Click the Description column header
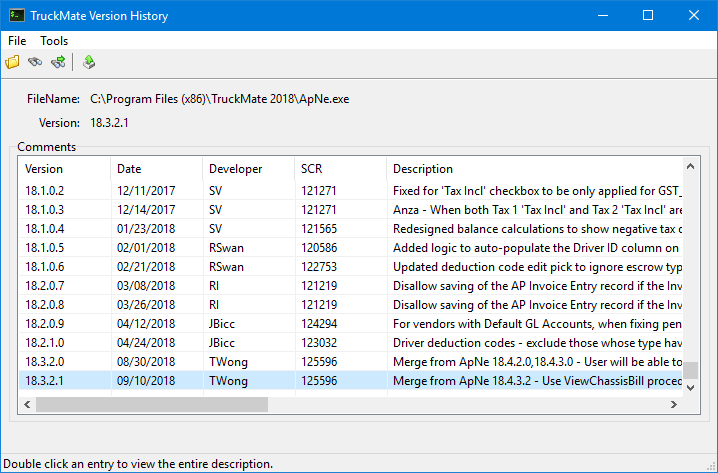 [532, 169]
